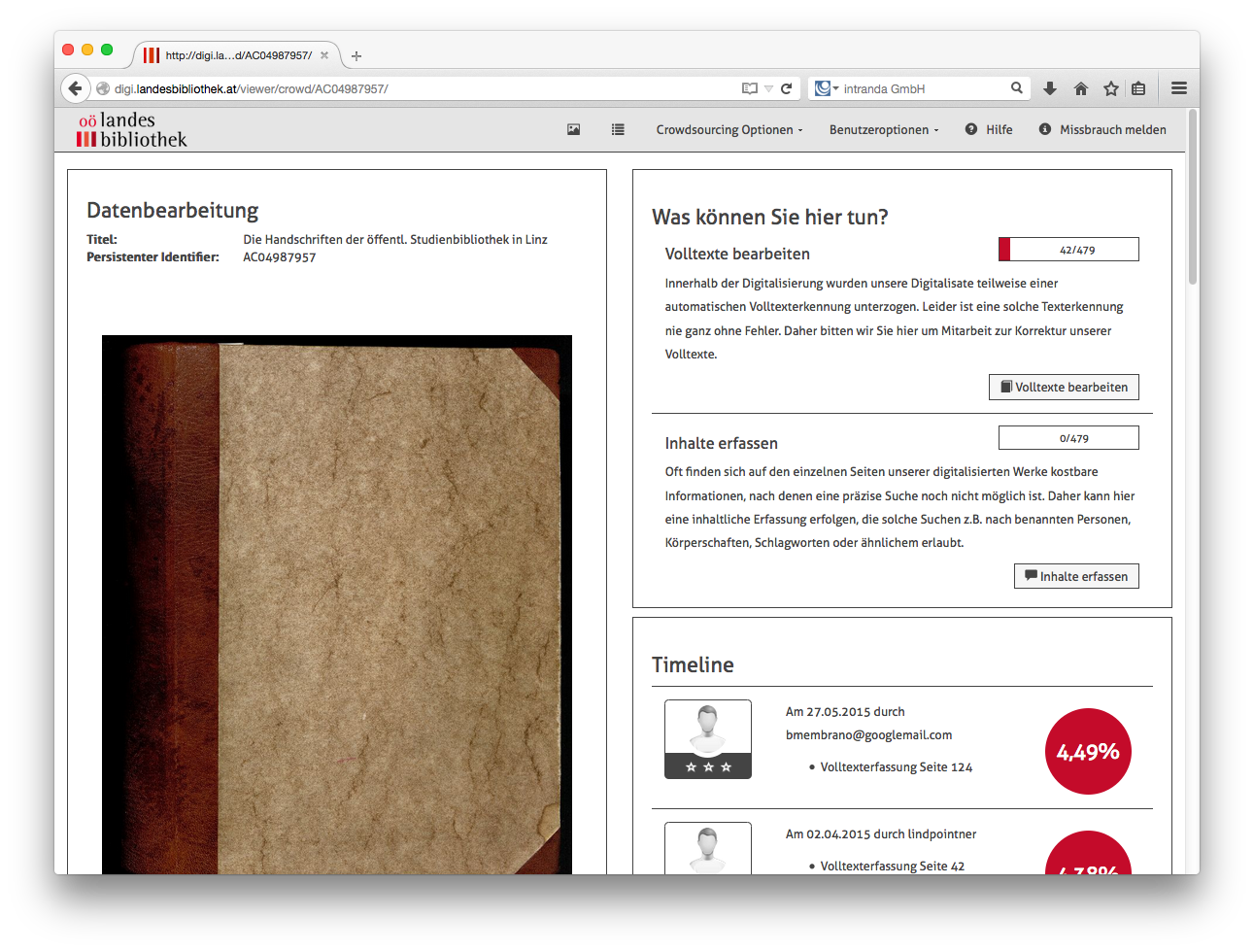Open reader view icon in address bar
This screenshot has height=952, width=1254.
[x=750, y=88]
